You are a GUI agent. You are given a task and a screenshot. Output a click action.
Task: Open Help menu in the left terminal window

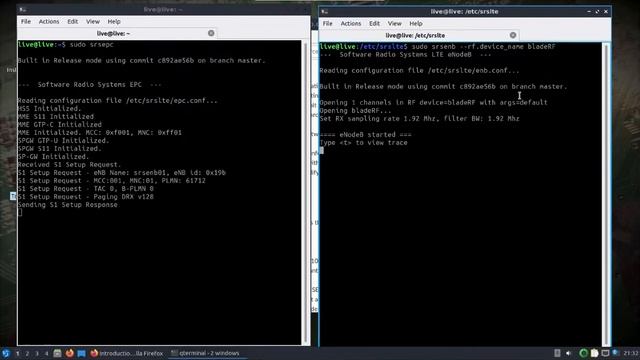114,22
